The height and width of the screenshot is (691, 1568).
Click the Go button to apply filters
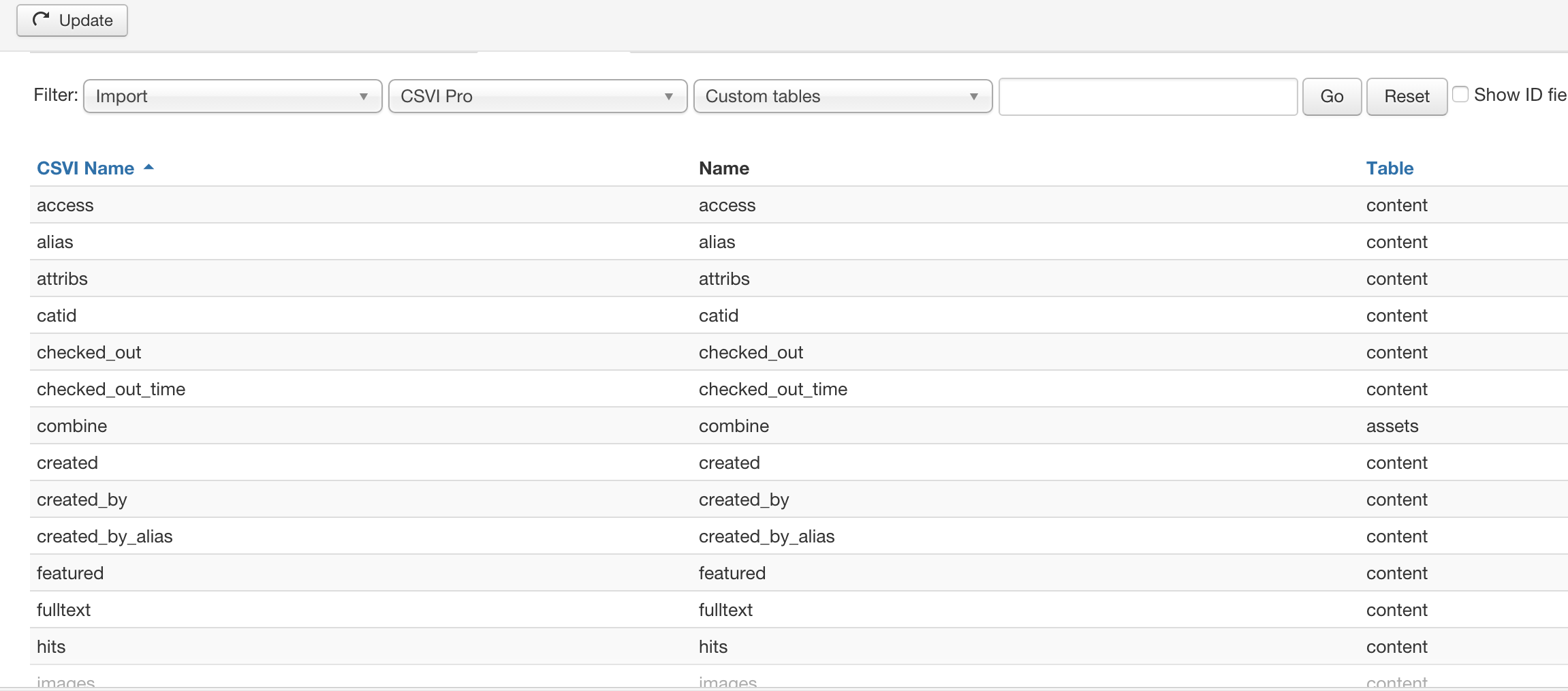pos(1331,96)
